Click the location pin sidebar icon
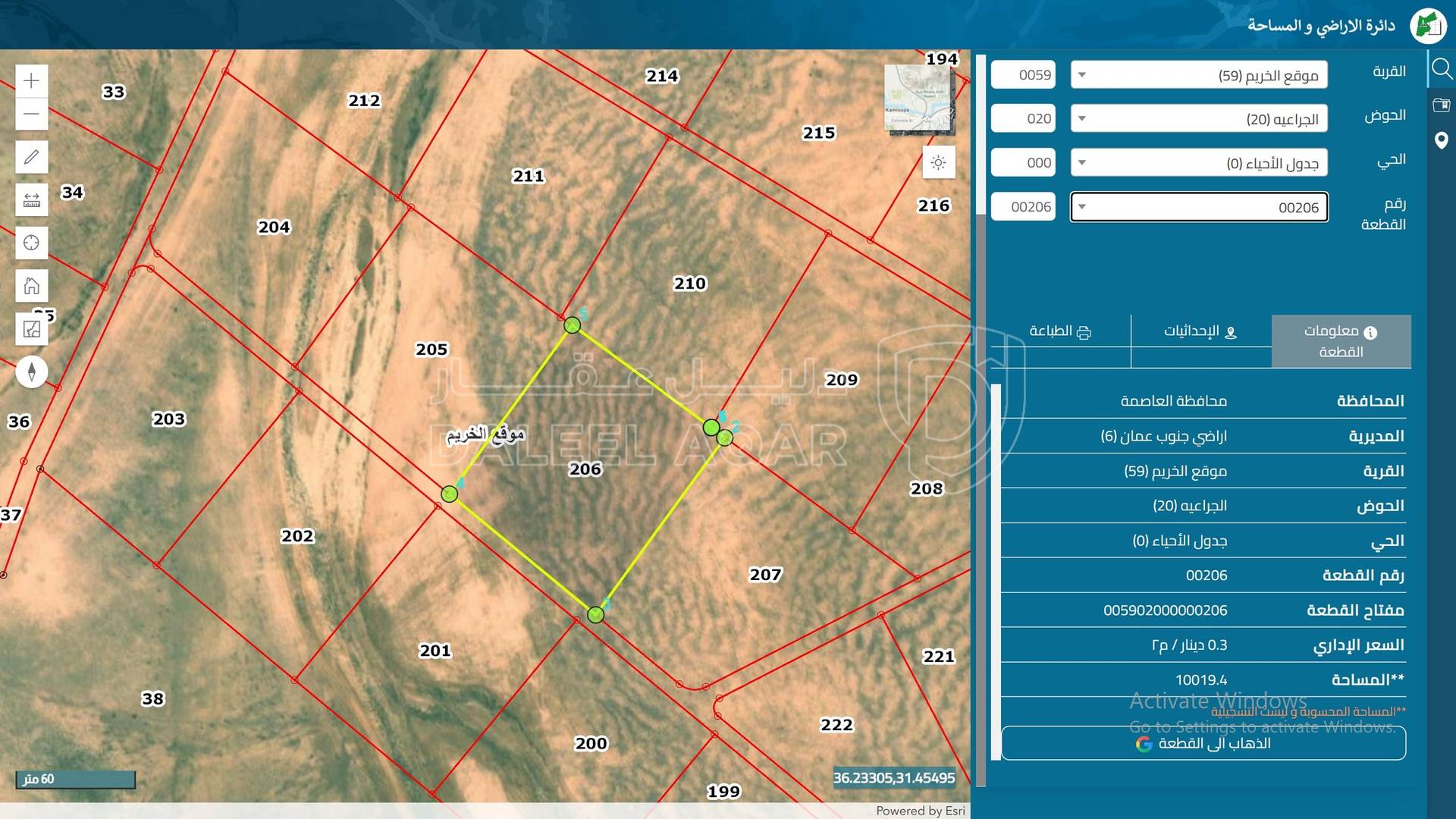 click(1441, 140)
